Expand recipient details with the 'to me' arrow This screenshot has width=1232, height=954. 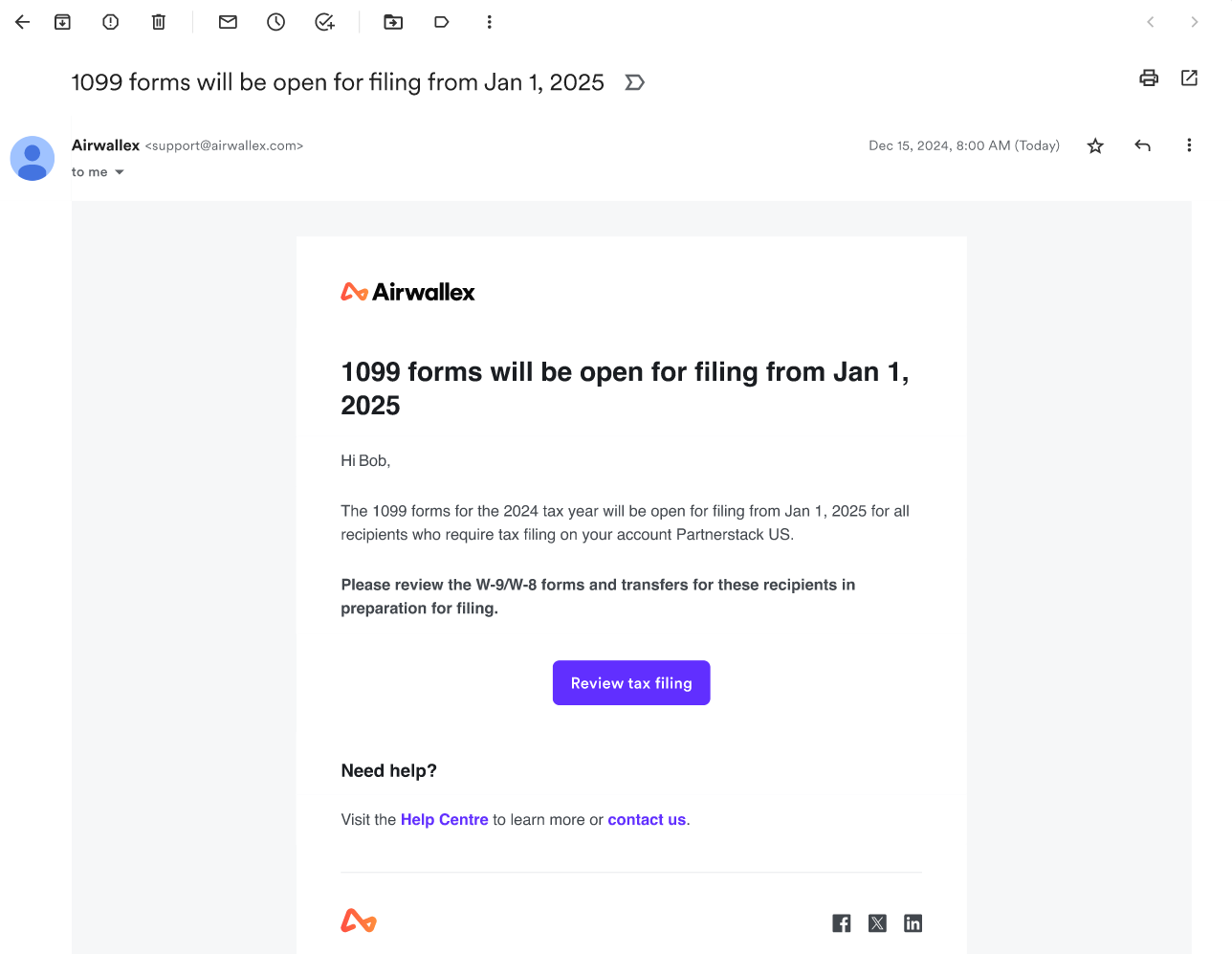coord(119,171)
